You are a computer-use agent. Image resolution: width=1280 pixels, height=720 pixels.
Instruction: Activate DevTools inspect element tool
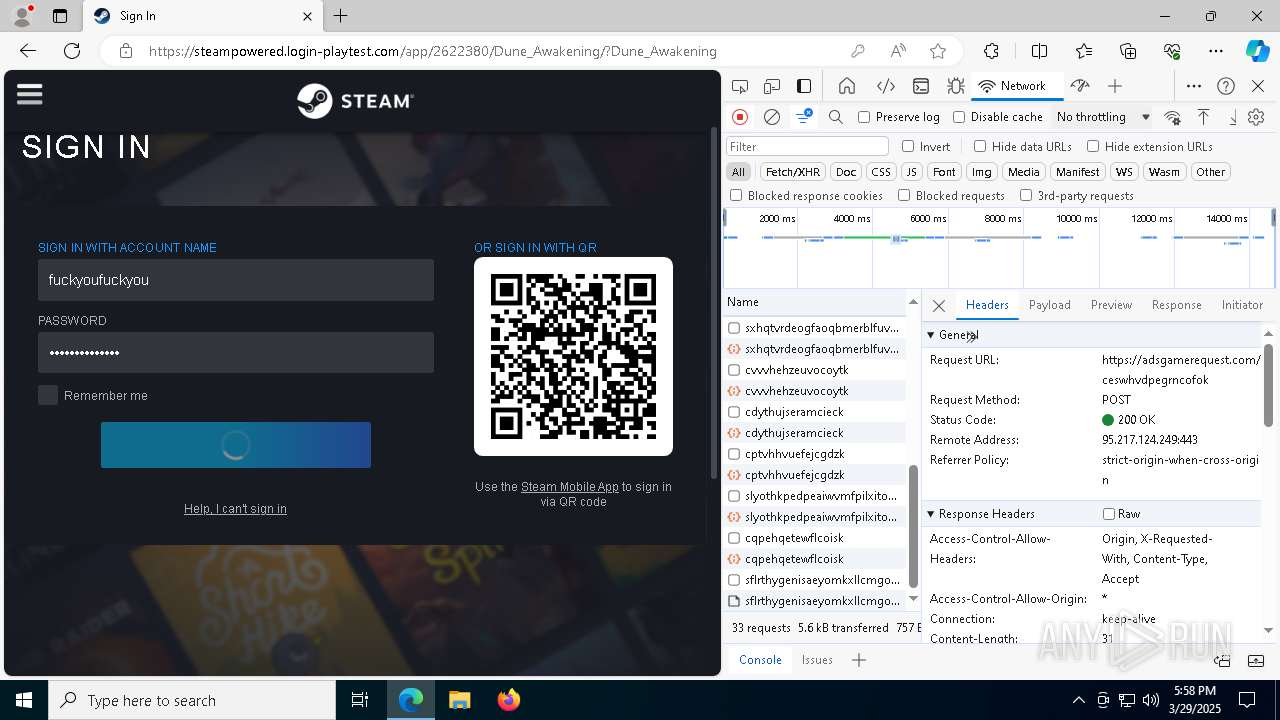[x=740, y=86]
